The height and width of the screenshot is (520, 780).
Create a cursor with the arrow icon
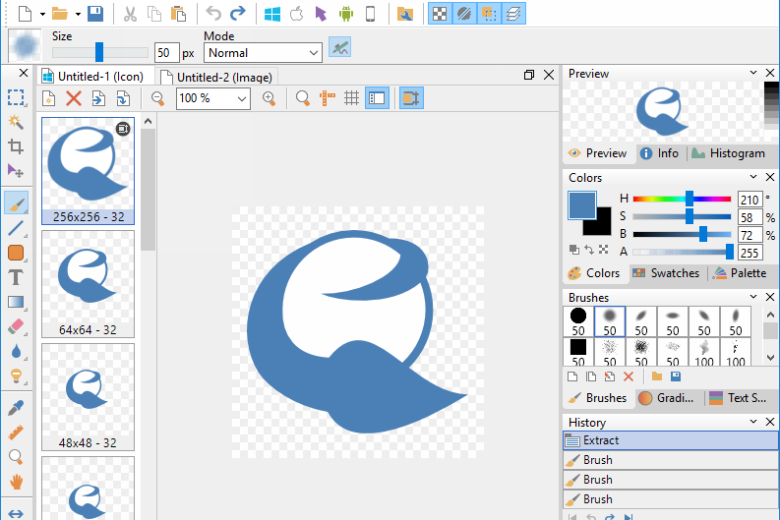tap(321, 13)
